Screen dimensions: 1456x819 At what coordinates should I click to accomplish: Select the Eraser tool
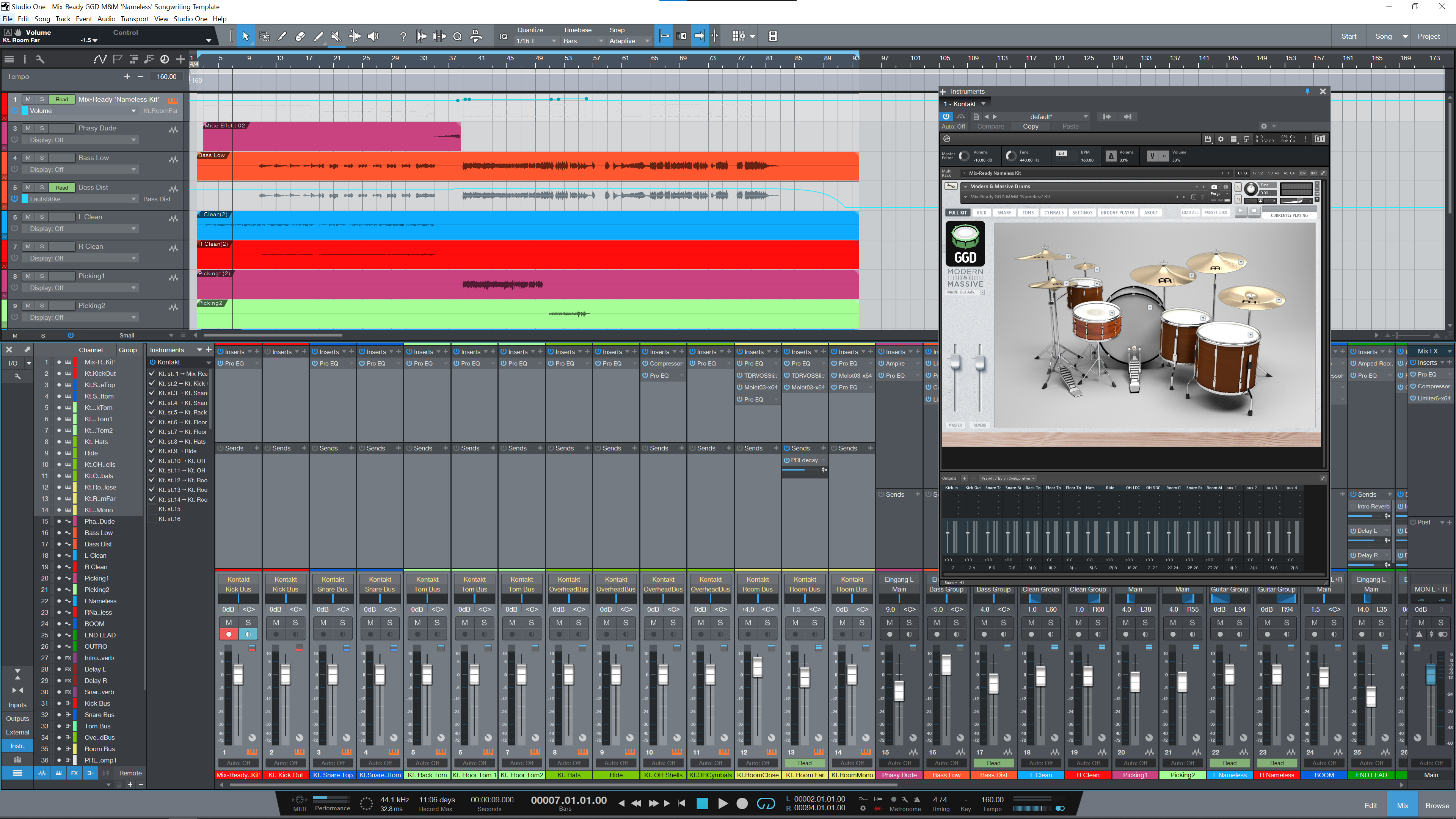pyautogui.click(x=300, y=36)
